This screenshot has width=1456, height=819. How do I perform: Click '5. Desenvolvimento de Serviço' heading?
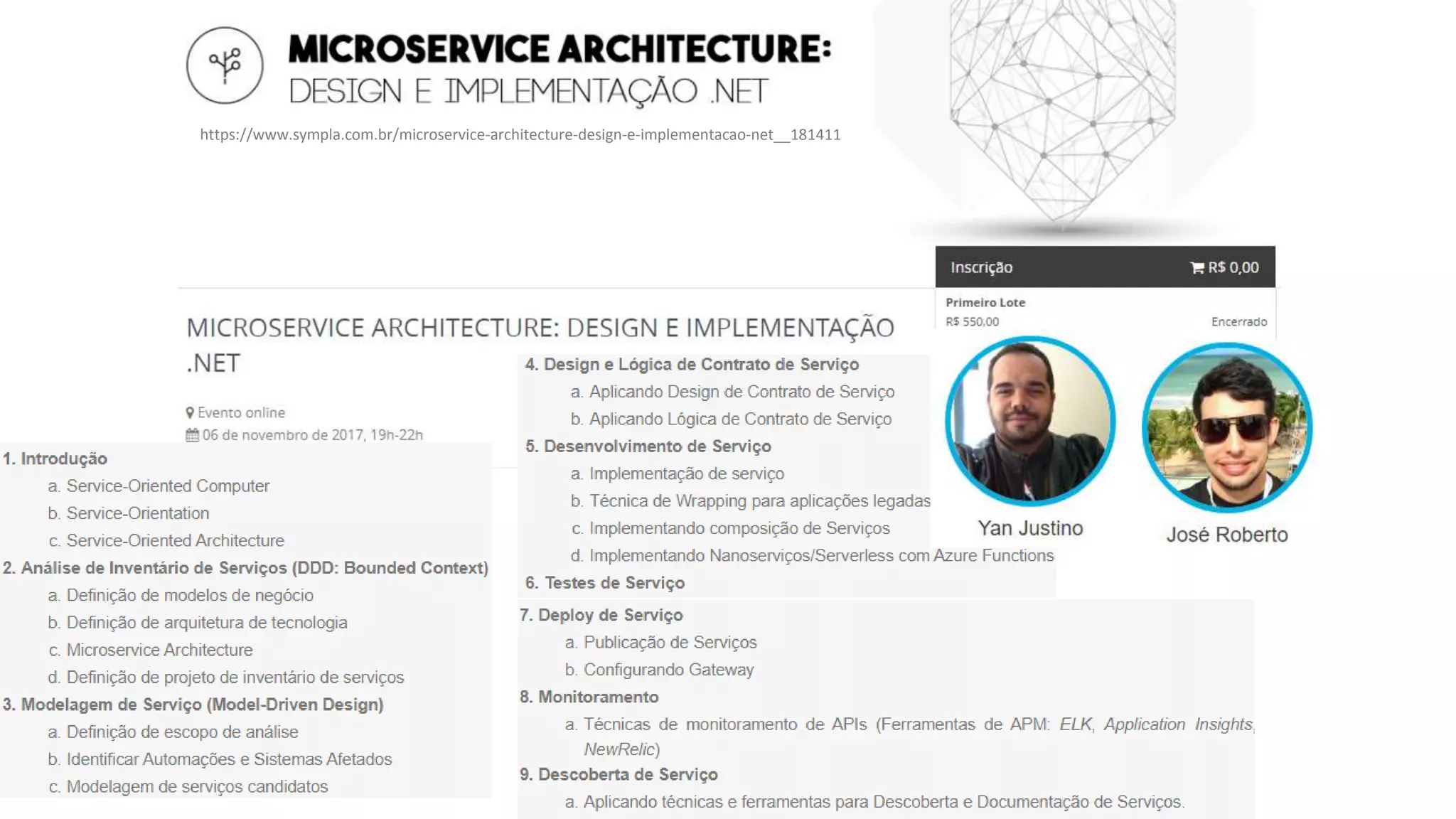tap(648, 446)
